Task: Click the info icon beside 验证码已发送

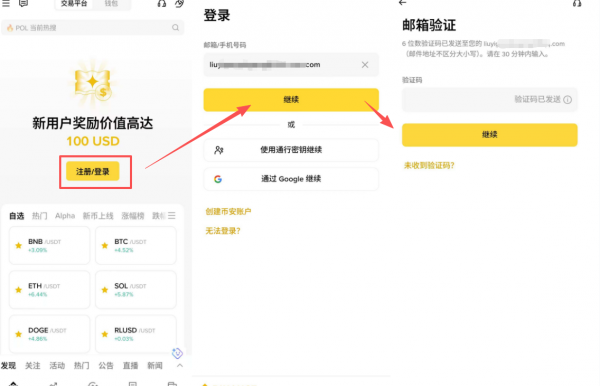Action: click(x=568, y=100)
